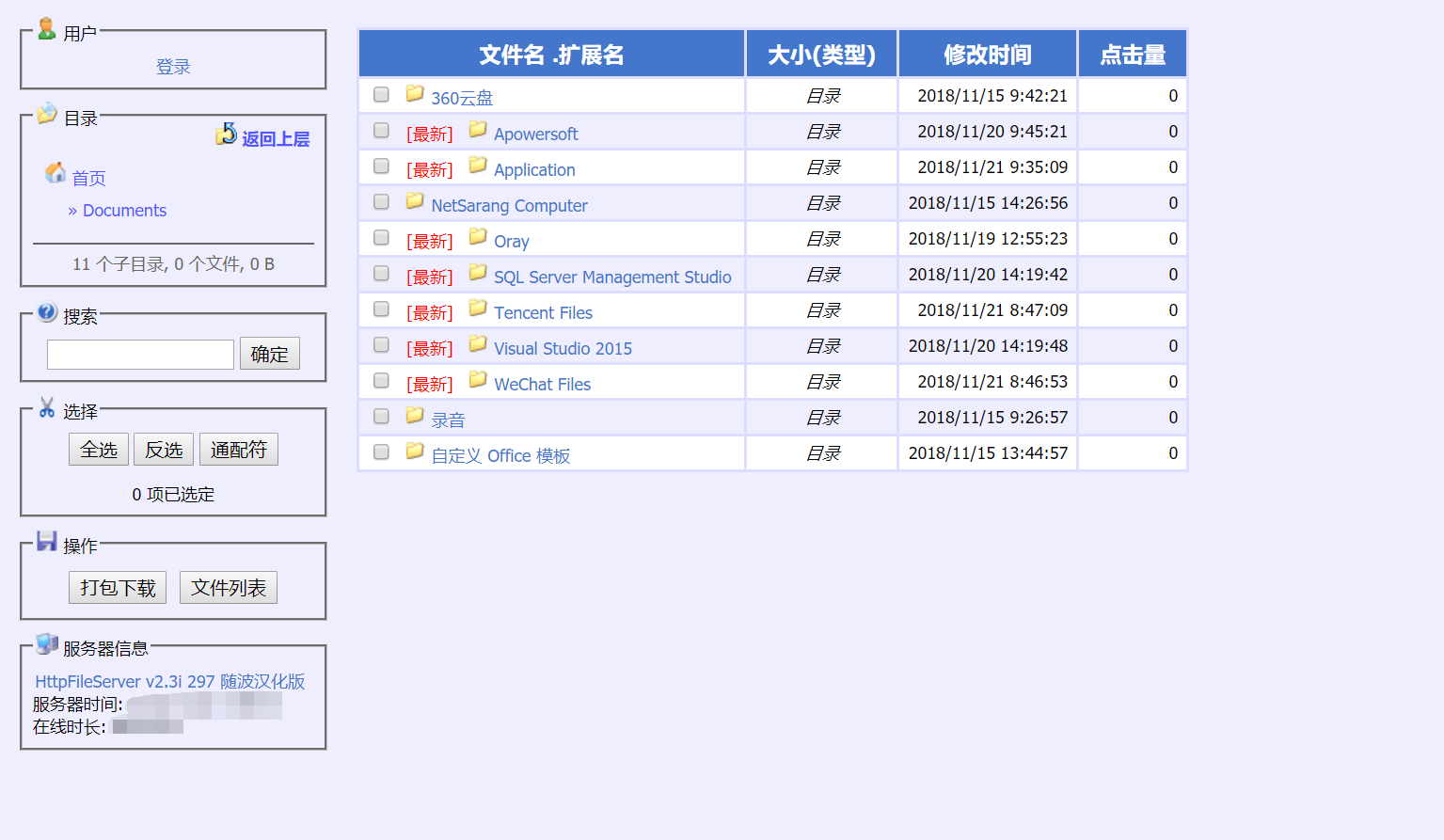Tick the Visual Studio 2015 checkbox

[381, 345]
